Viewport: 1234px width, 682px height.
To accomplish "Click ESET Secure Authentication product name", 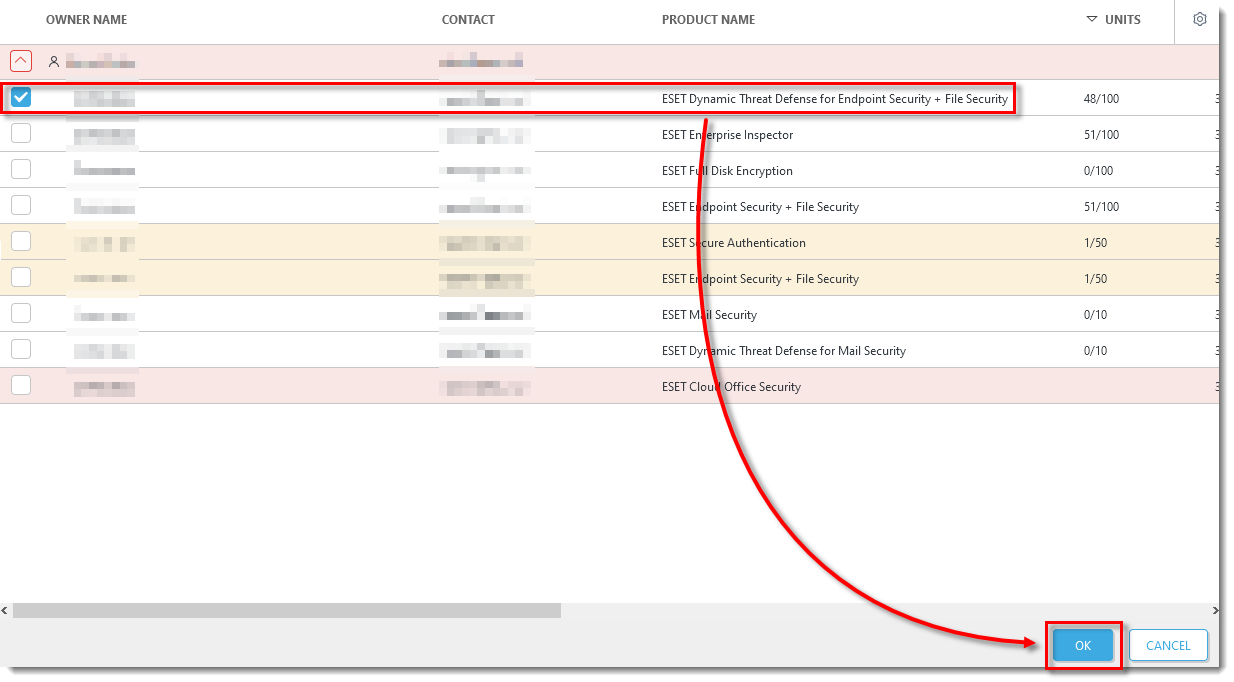I will click(x=733, y=243).
